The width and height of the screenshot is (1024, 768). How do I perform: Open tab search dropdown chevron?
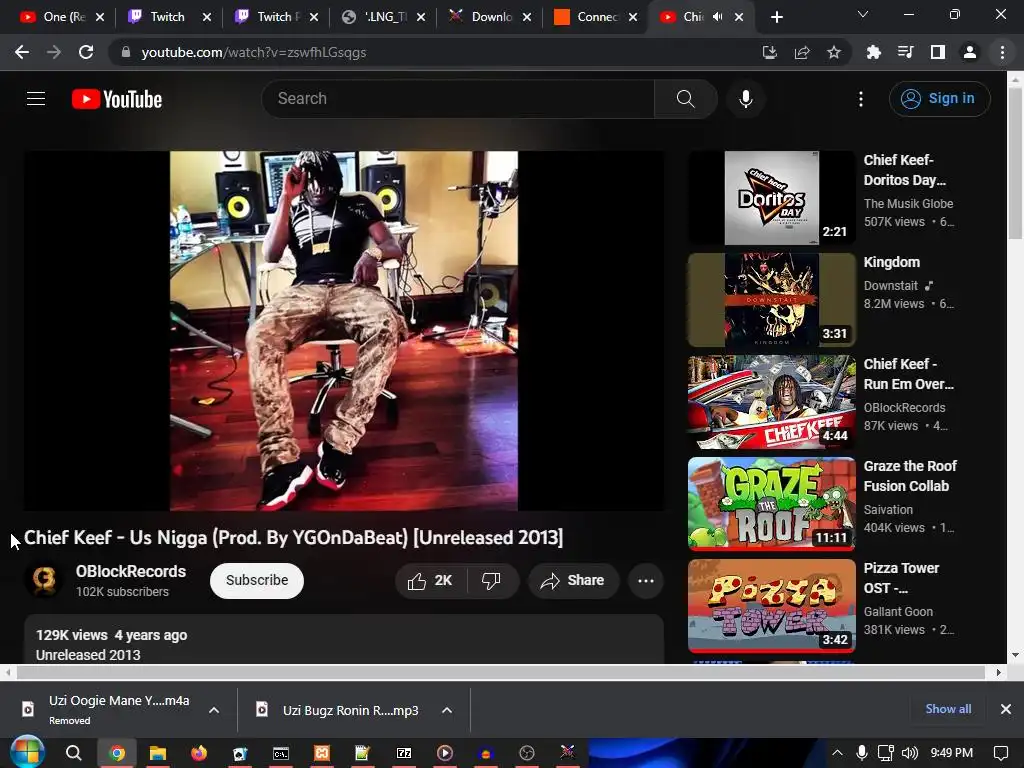click(x=863, y=14)
